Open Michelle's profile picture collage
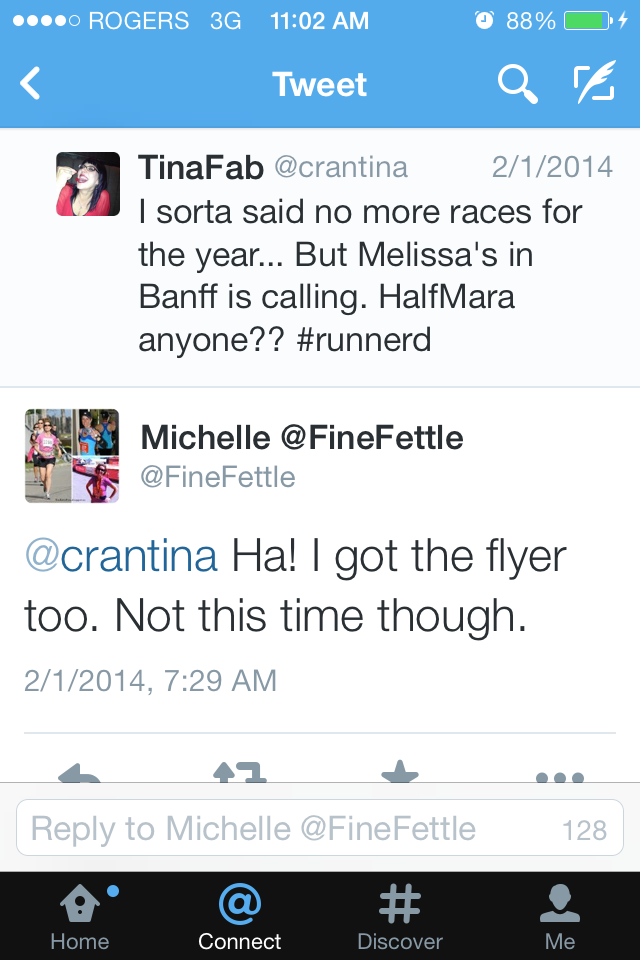 click(x=72, y=455)
